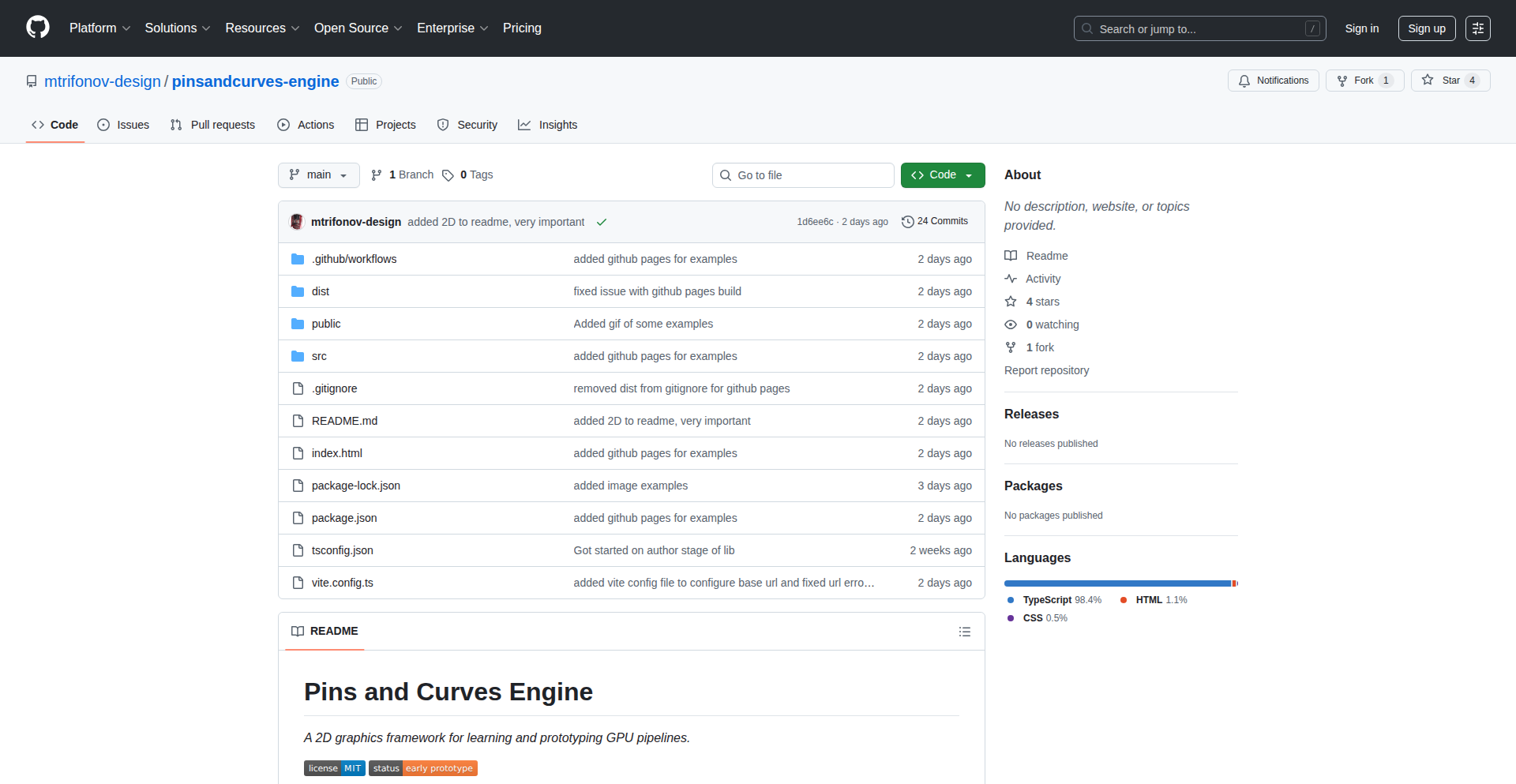This screenshot has width=1516, height=784.
Task: Open the Pull requests tab
Action: pyautogui.click(x=212, y=125)
